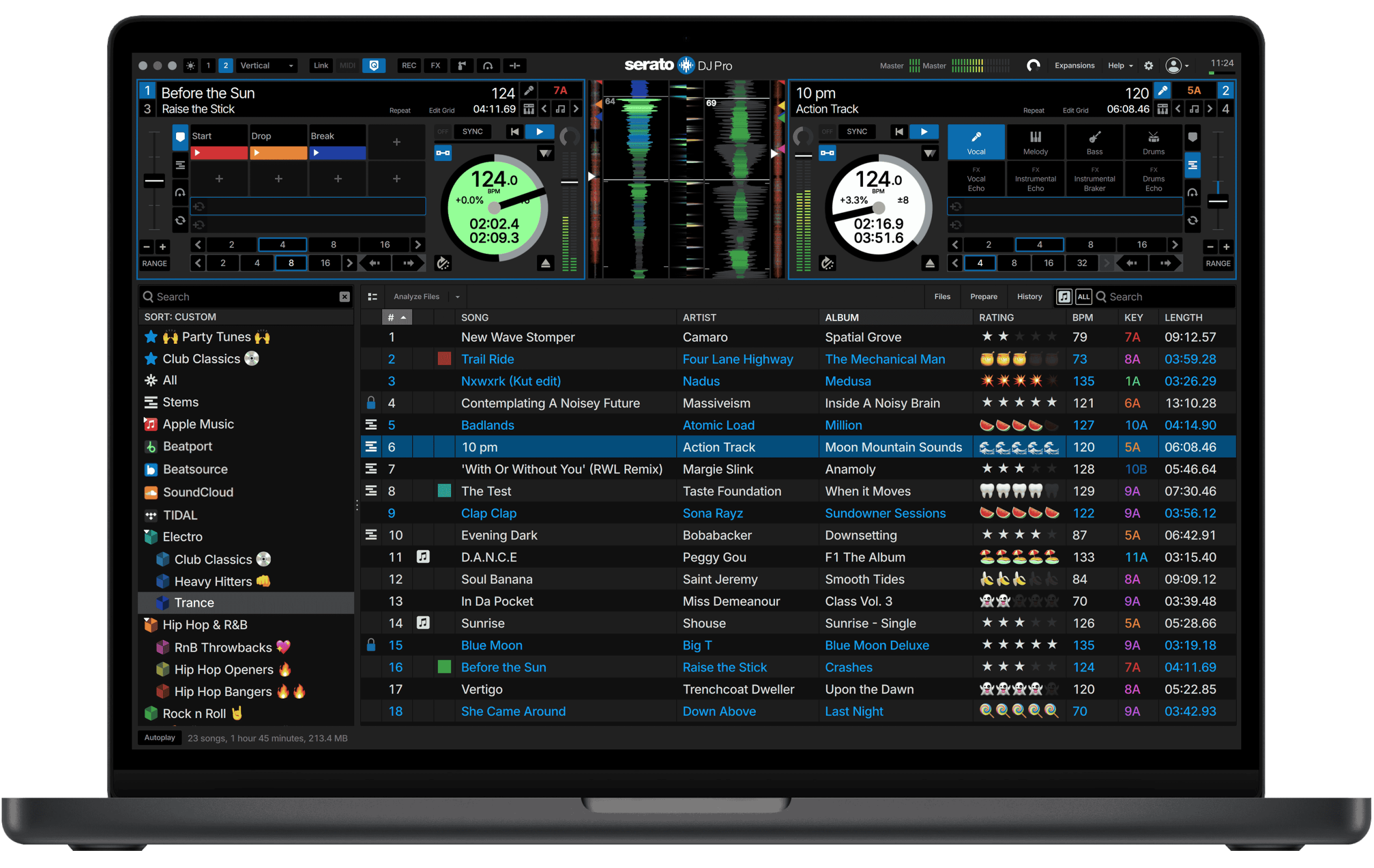The height and width of the screenshot is (868, 1374).
Task: Open the Help dropdown menu
Action: tap(1117, 65)
